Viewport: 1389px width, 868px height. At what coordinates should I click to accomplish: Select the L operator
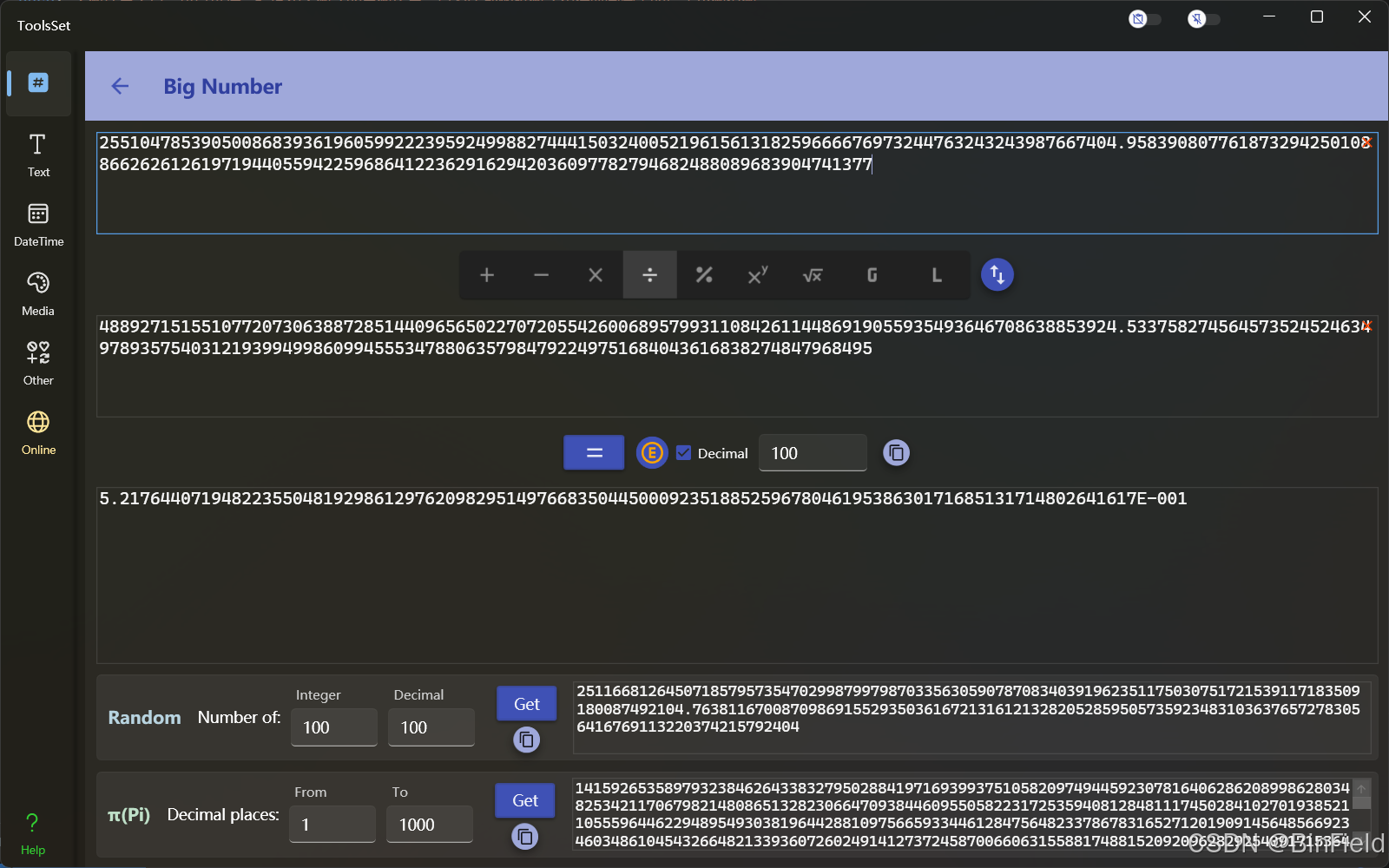(937, 275)
